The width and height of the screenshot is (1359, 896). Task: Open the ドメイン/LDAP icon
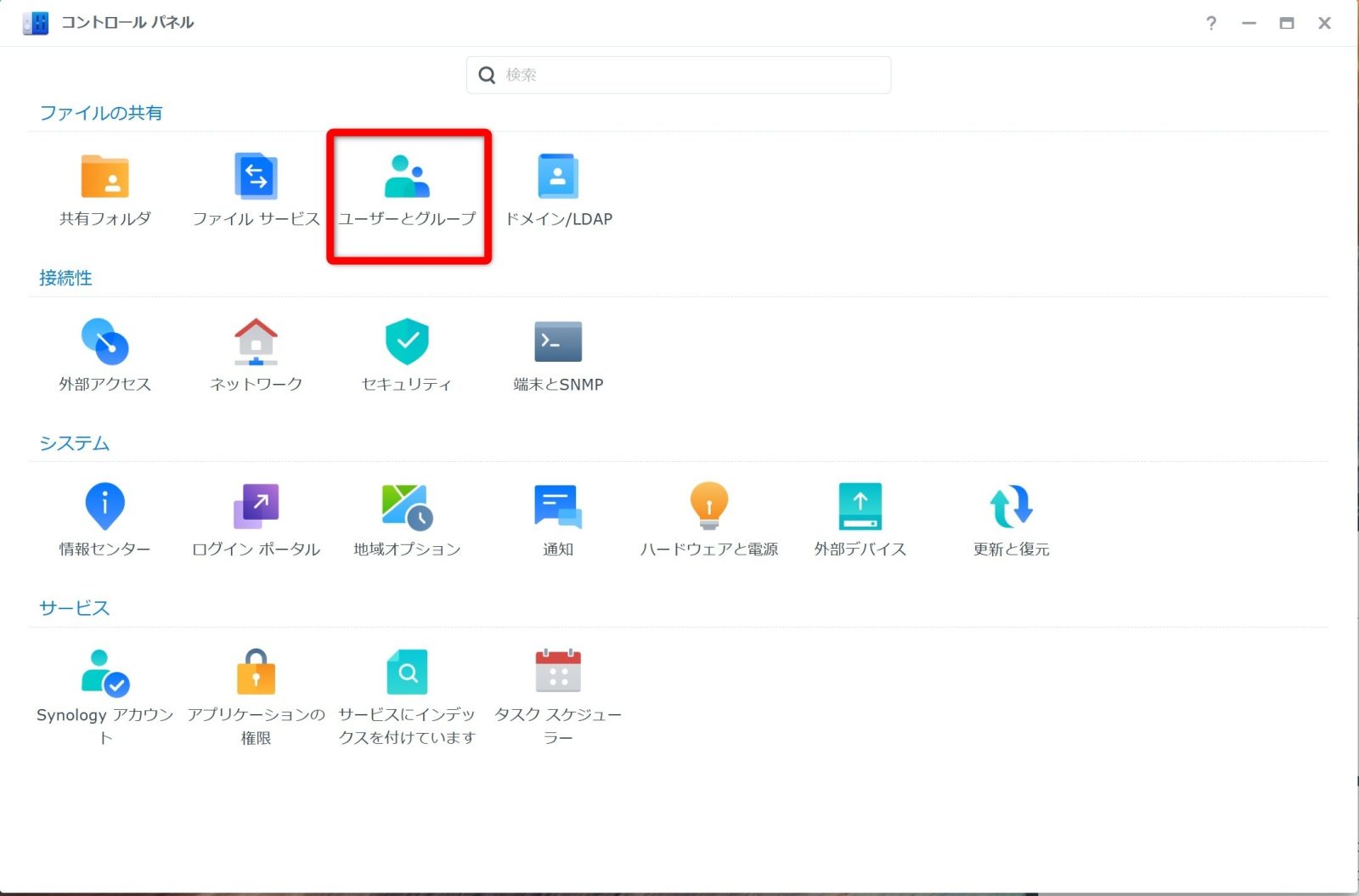pyautogui.click(x=558, y=177)
